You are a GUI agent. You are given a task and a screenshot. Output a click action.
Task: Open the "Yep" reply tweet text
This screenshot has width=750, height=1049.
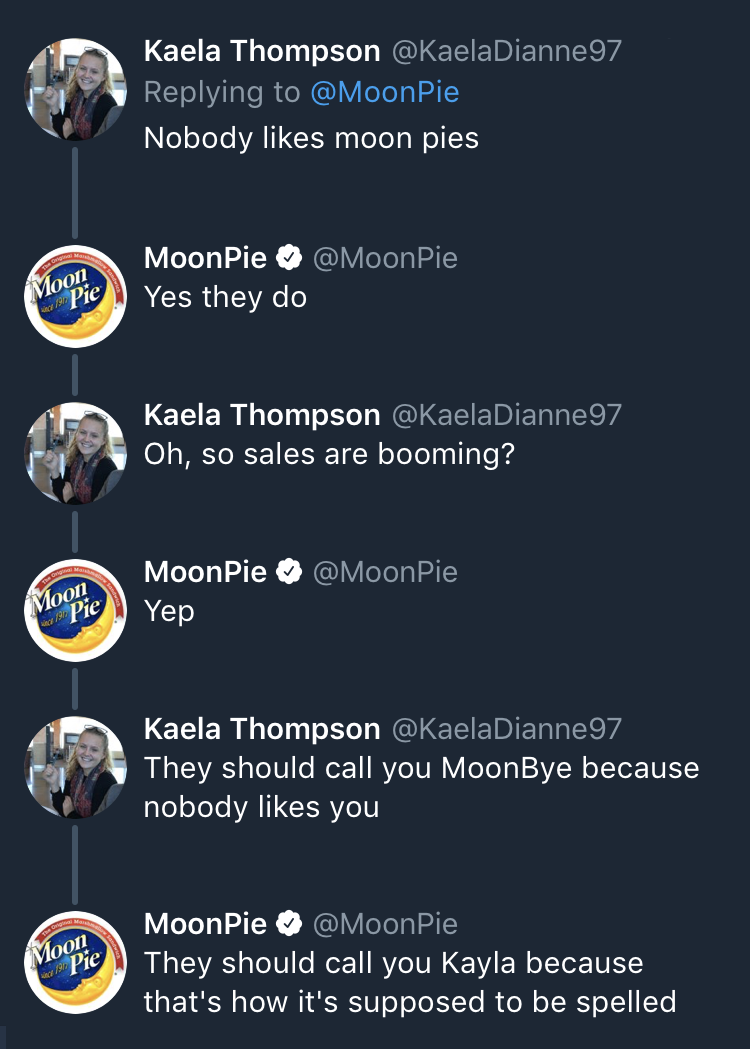pyautogui.click(x=169, y=611)
